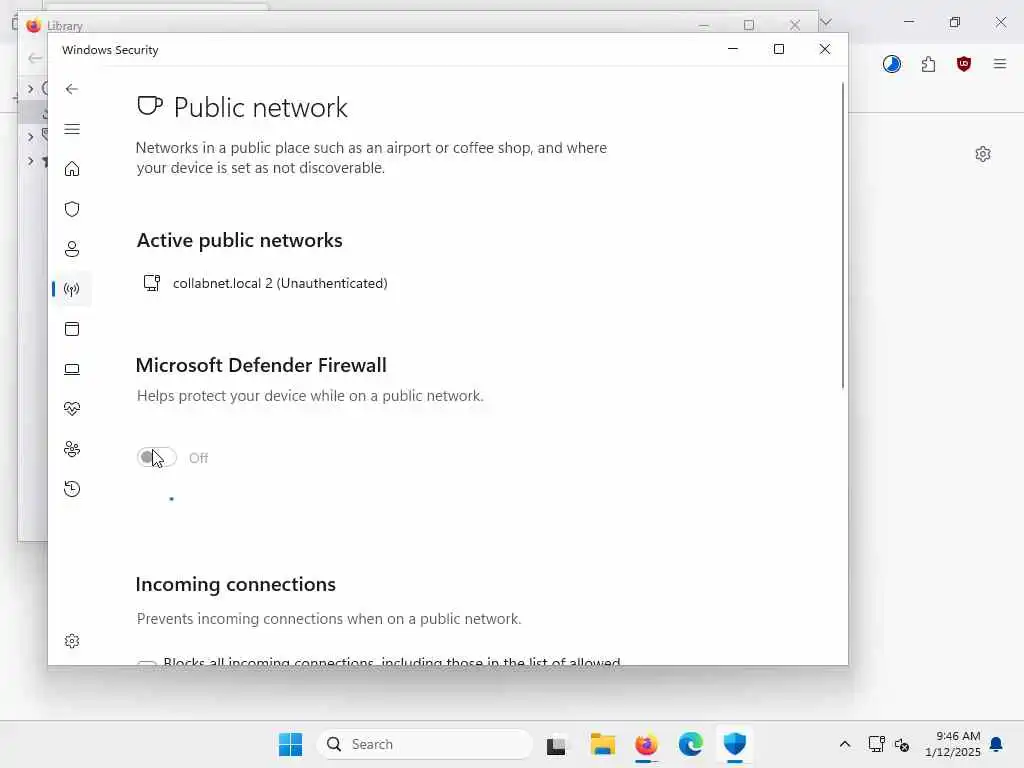Screen dimensions: 1024x768
Task: Open notifications bell icon
Action: pyautogui.click(x=996, y=744)
